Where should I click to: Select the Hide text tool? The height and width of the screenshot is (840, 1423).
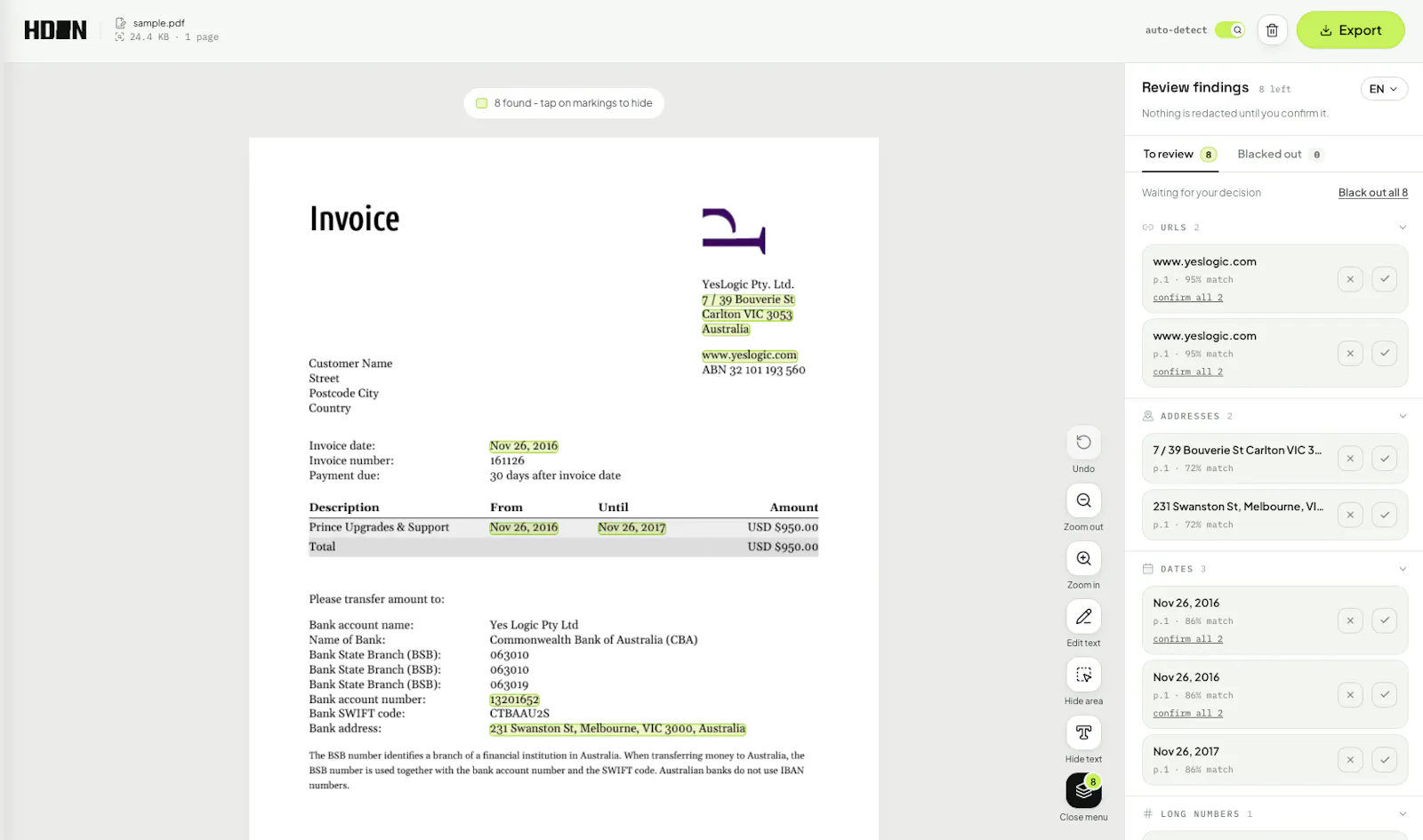tap(1083, 732)
